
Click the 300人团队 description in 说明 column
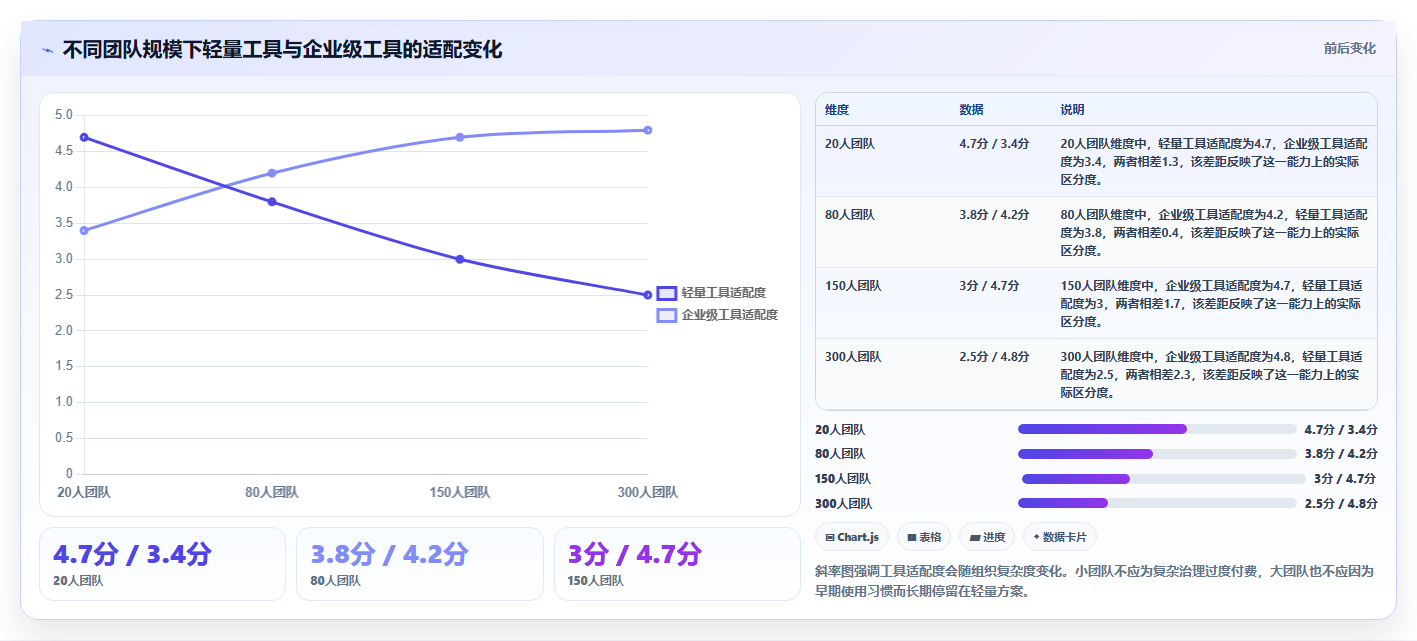coord(1214,375)
